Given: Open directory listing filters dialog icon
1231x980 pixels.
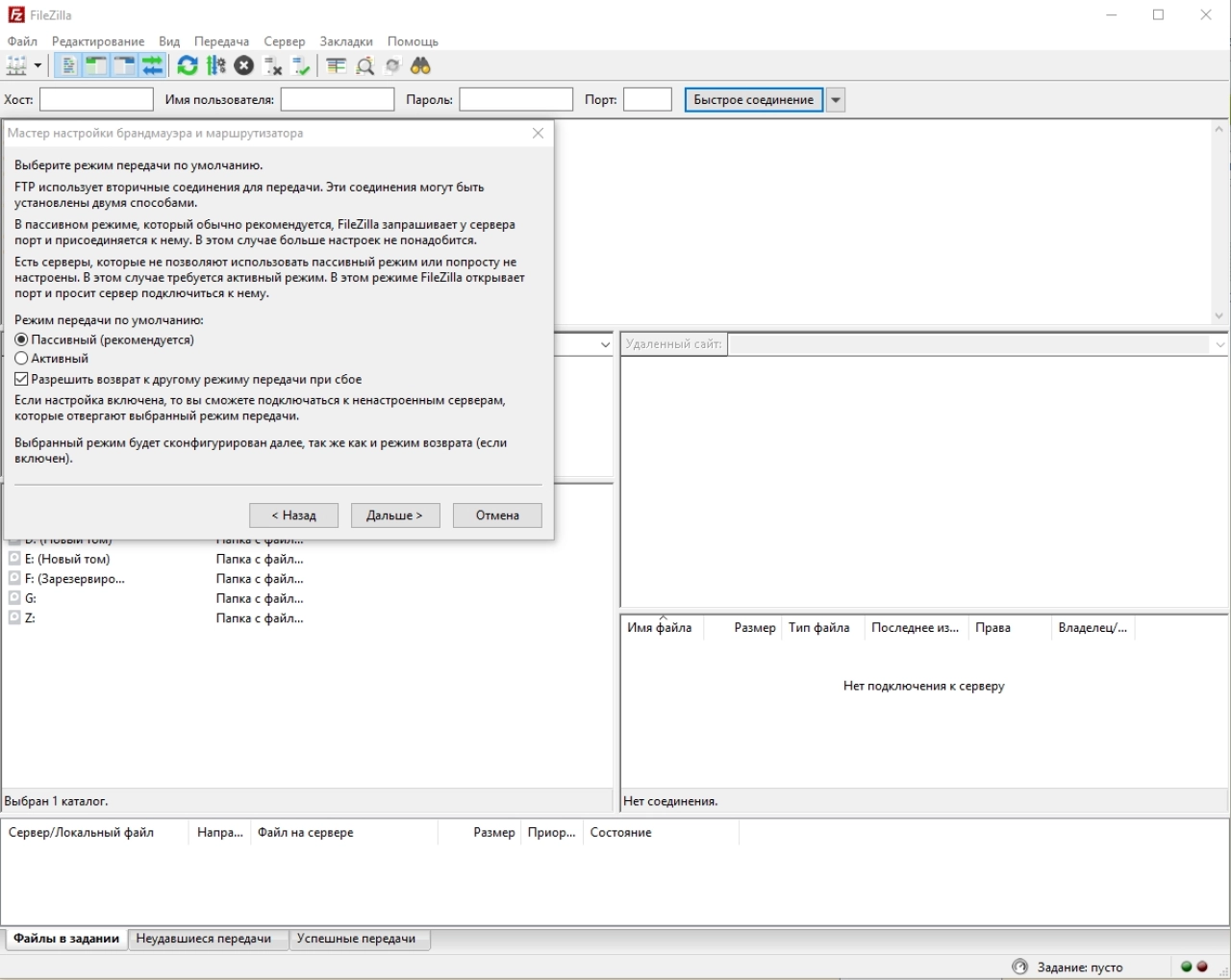Looking at the screenshot, I should pyautogui.click(x=336, y=65).
